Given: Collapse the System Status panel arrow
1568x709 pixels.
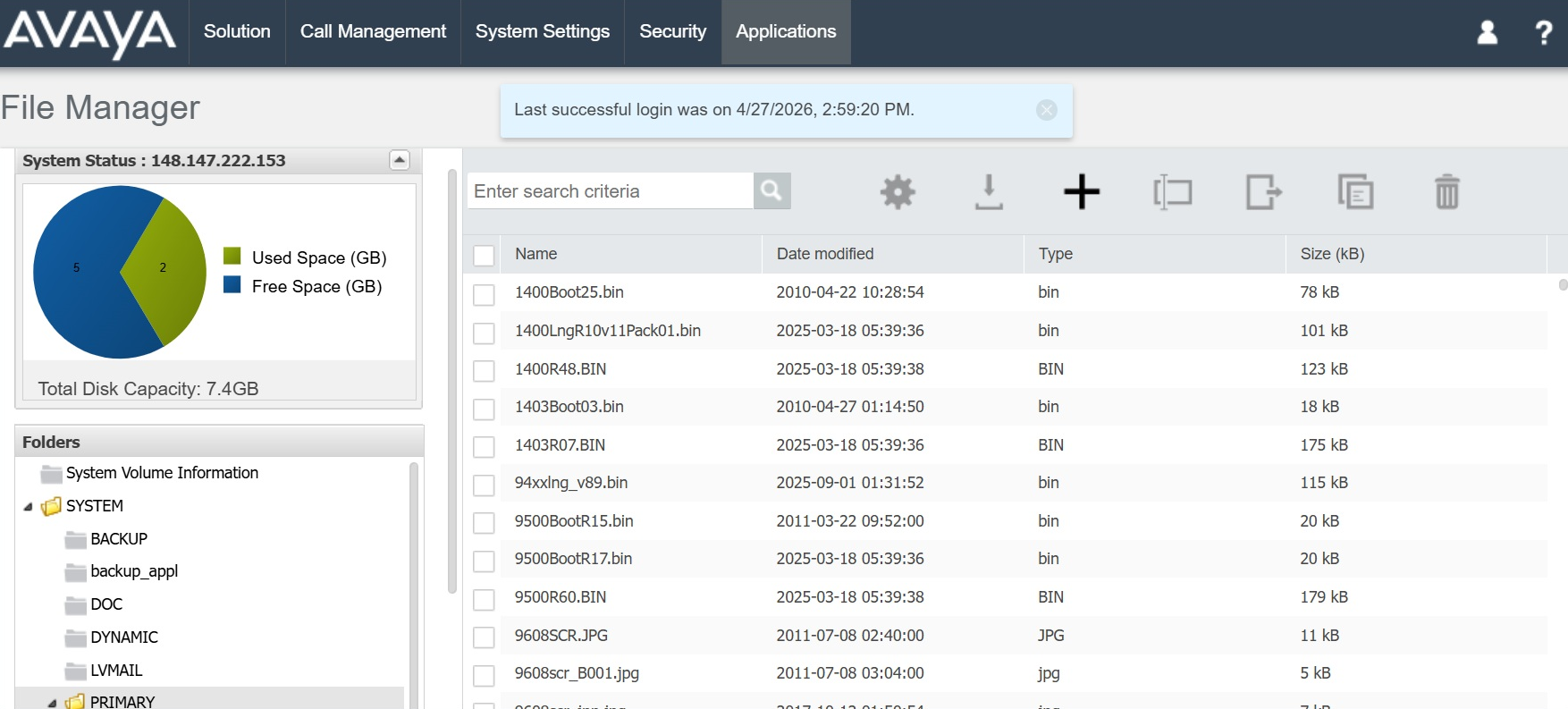Looking at the screenshot, I should click(x=400, y=160).
